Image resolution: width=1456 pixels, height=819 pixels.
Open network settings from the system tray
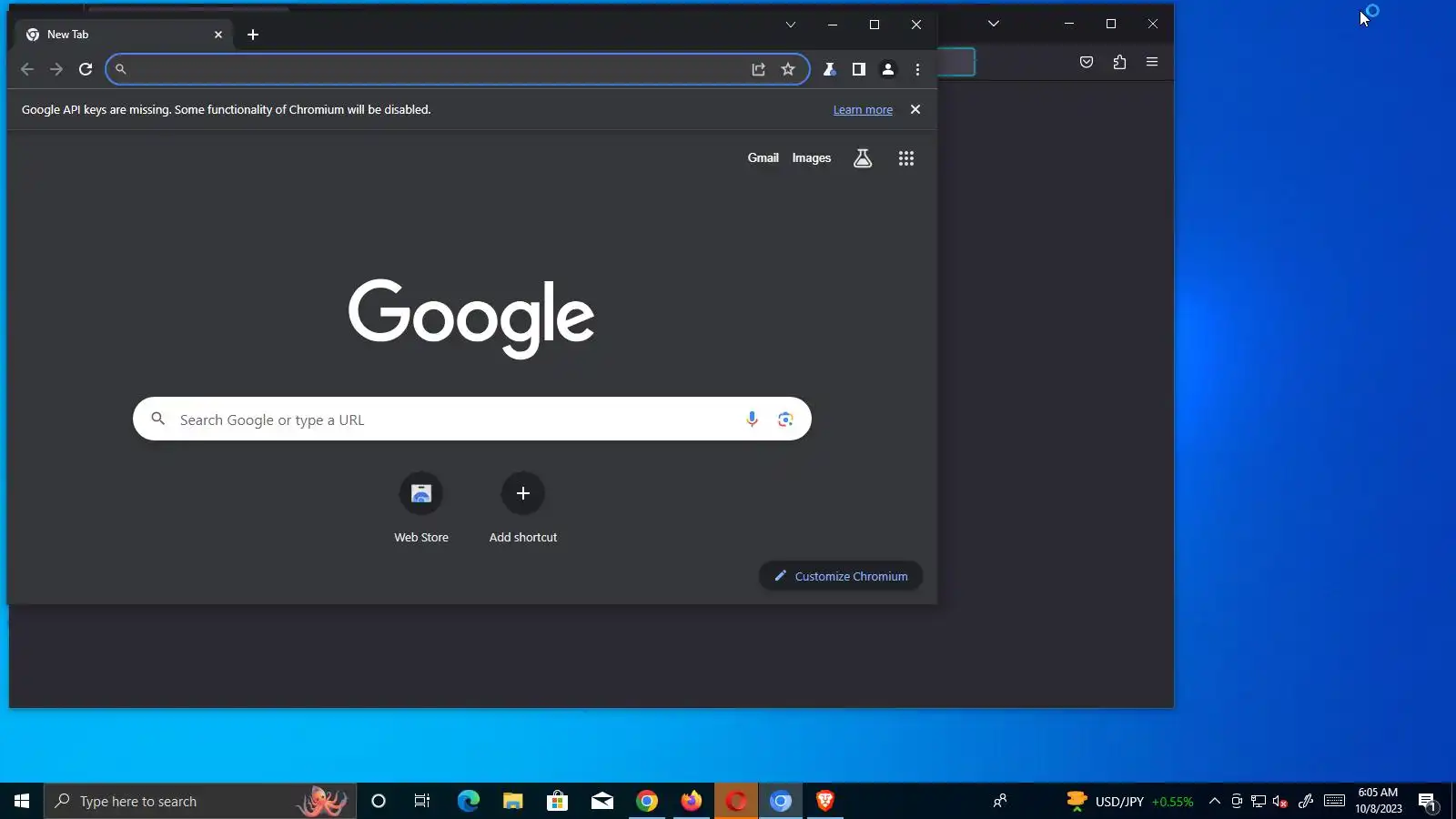click(x=1259, y=801)
